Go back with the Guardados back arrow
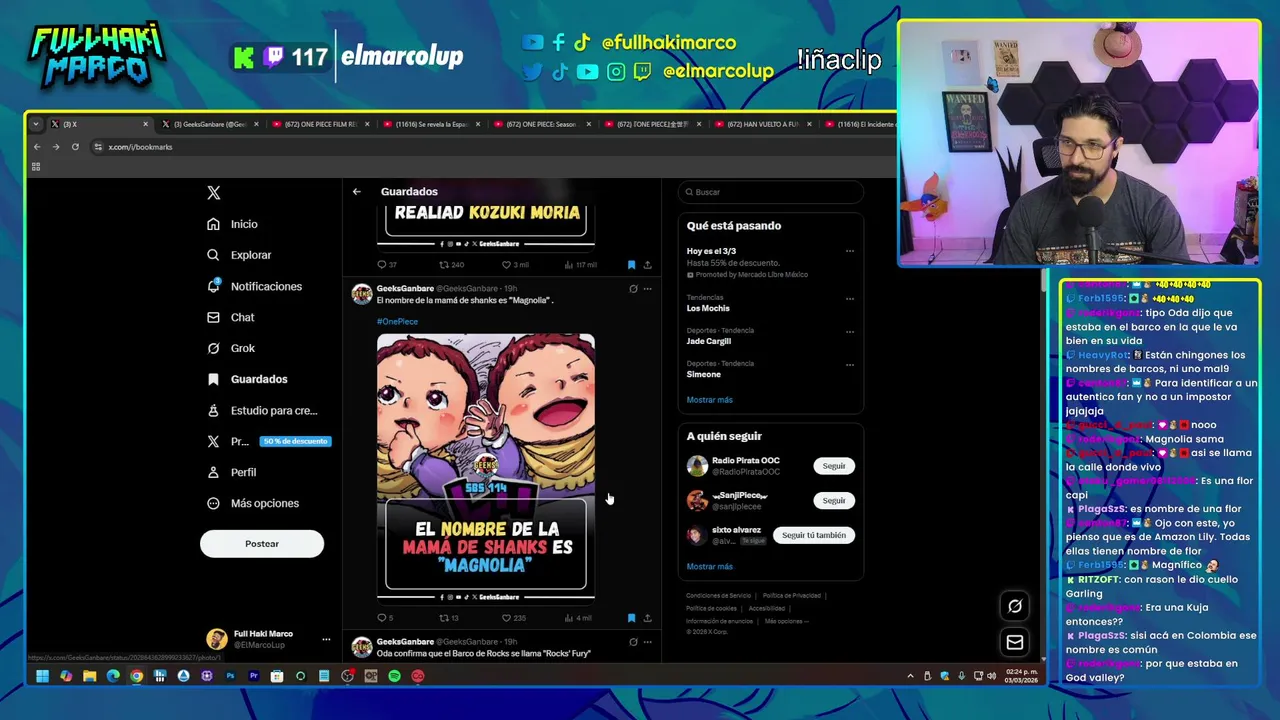Screen dimensions: 1280x720 click(x=357, y=191)
